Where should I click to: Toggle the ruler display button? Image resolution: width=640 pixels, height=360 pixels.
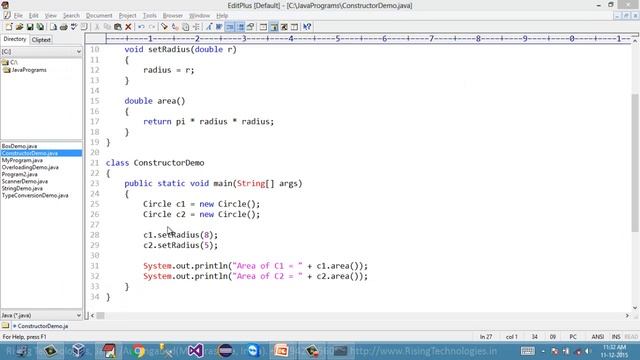coord(230,27)
